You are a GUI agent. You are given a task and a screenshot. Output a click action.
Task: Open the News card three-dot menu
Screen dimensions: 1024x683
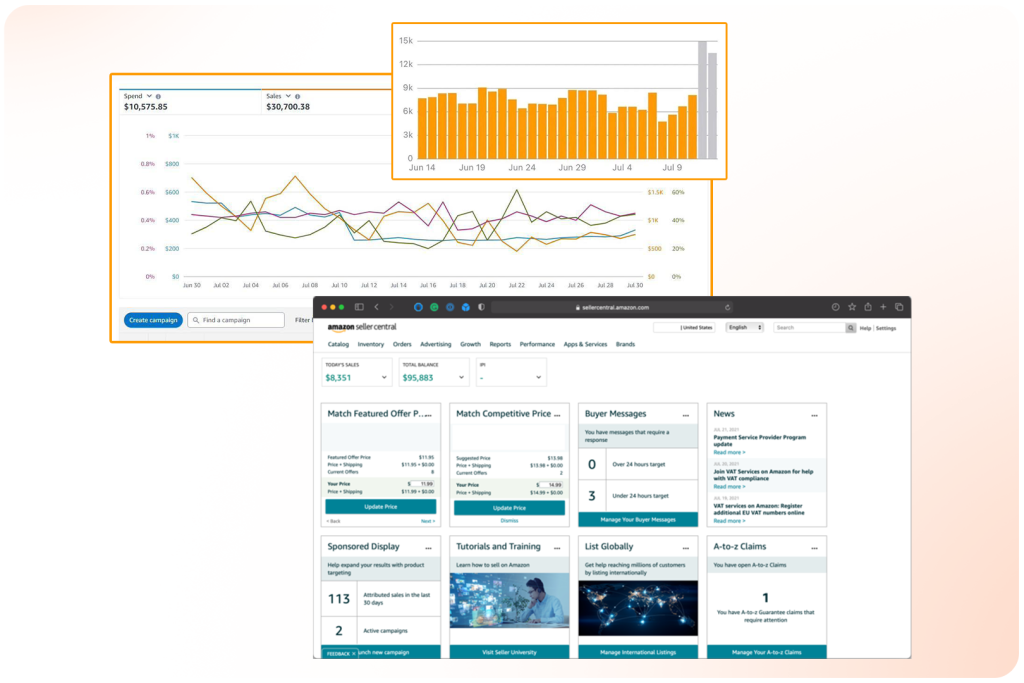[x=814, y=414]
